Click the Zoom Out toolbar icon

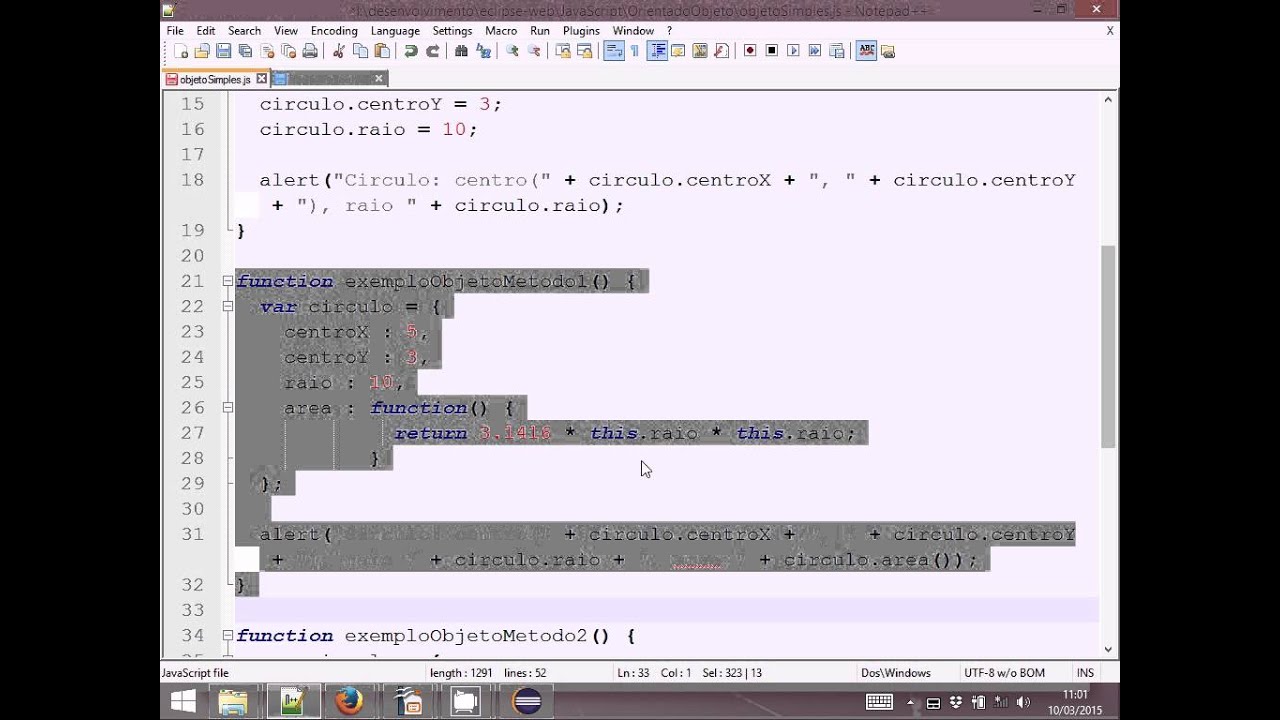(533, 51)
